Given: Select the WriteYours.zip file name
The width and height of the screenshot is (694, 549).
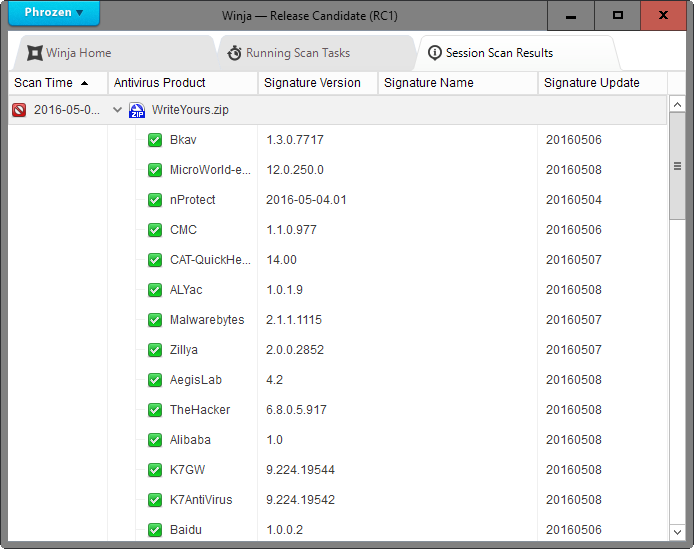Looking at the screenshot, I should [190, 109].
